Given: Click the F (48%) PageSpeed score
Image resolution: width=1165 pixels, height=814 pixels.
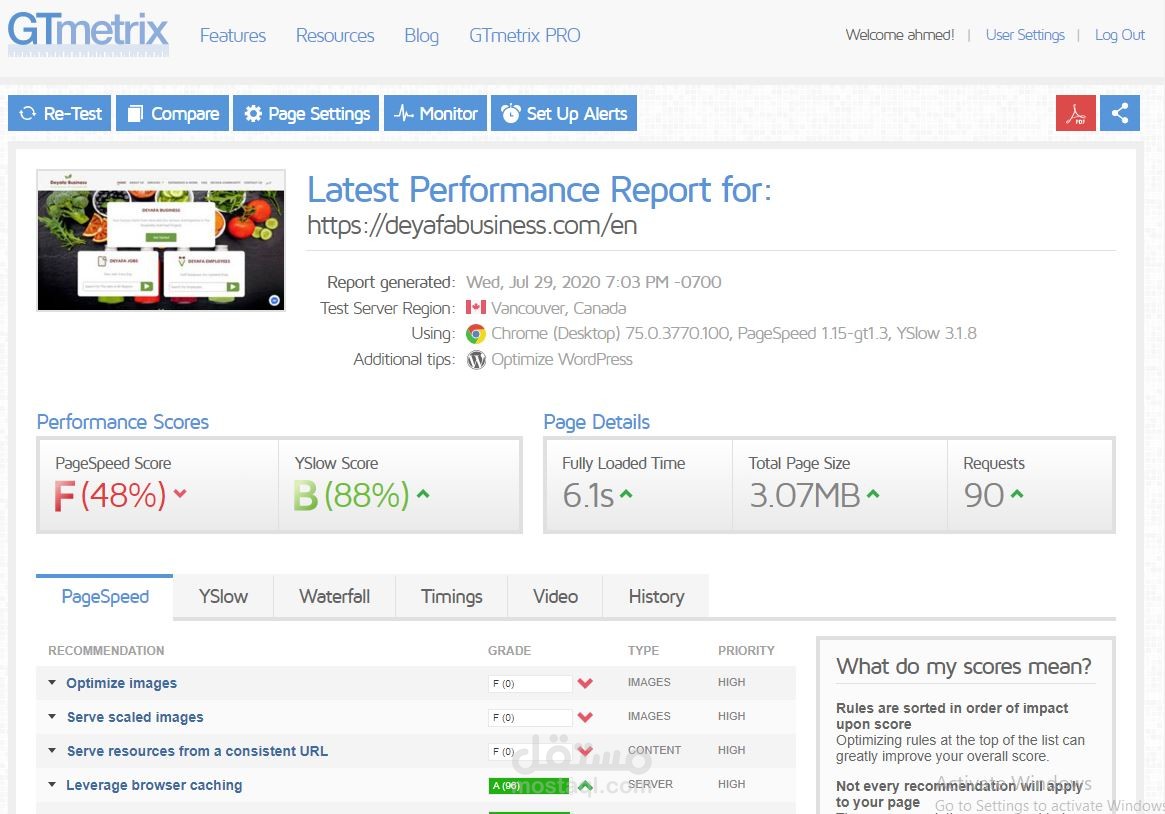Looking at the screenshot, I should click(x=110, y=495).
